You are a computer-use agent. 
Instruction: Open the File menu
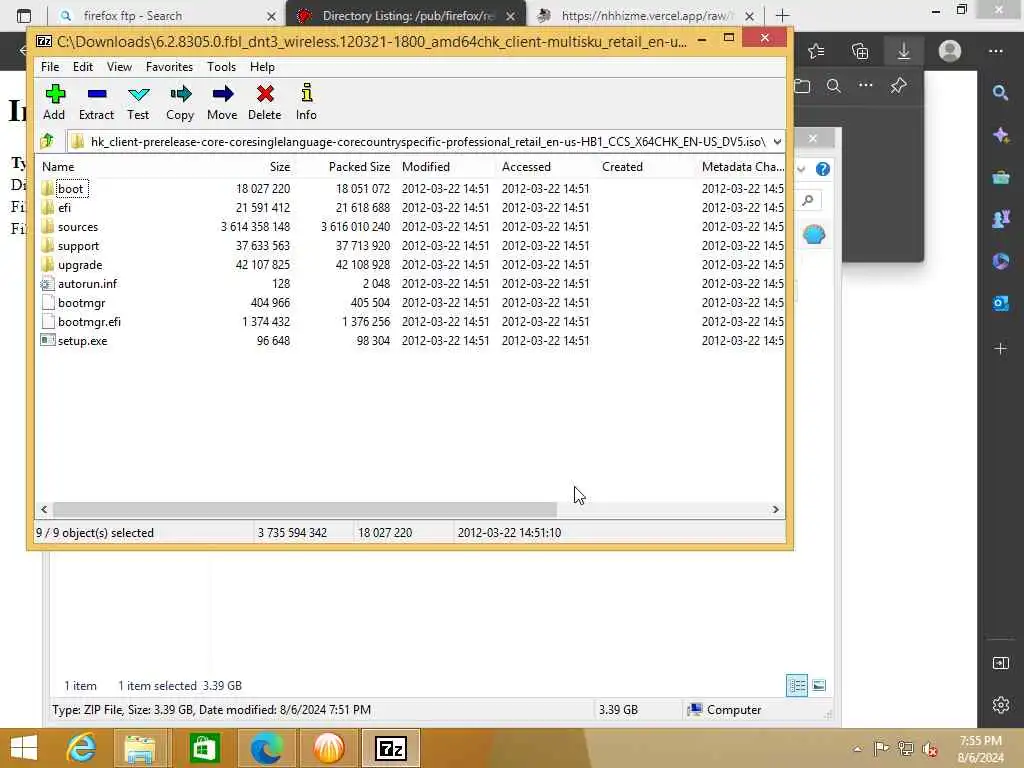coord(50,67)
